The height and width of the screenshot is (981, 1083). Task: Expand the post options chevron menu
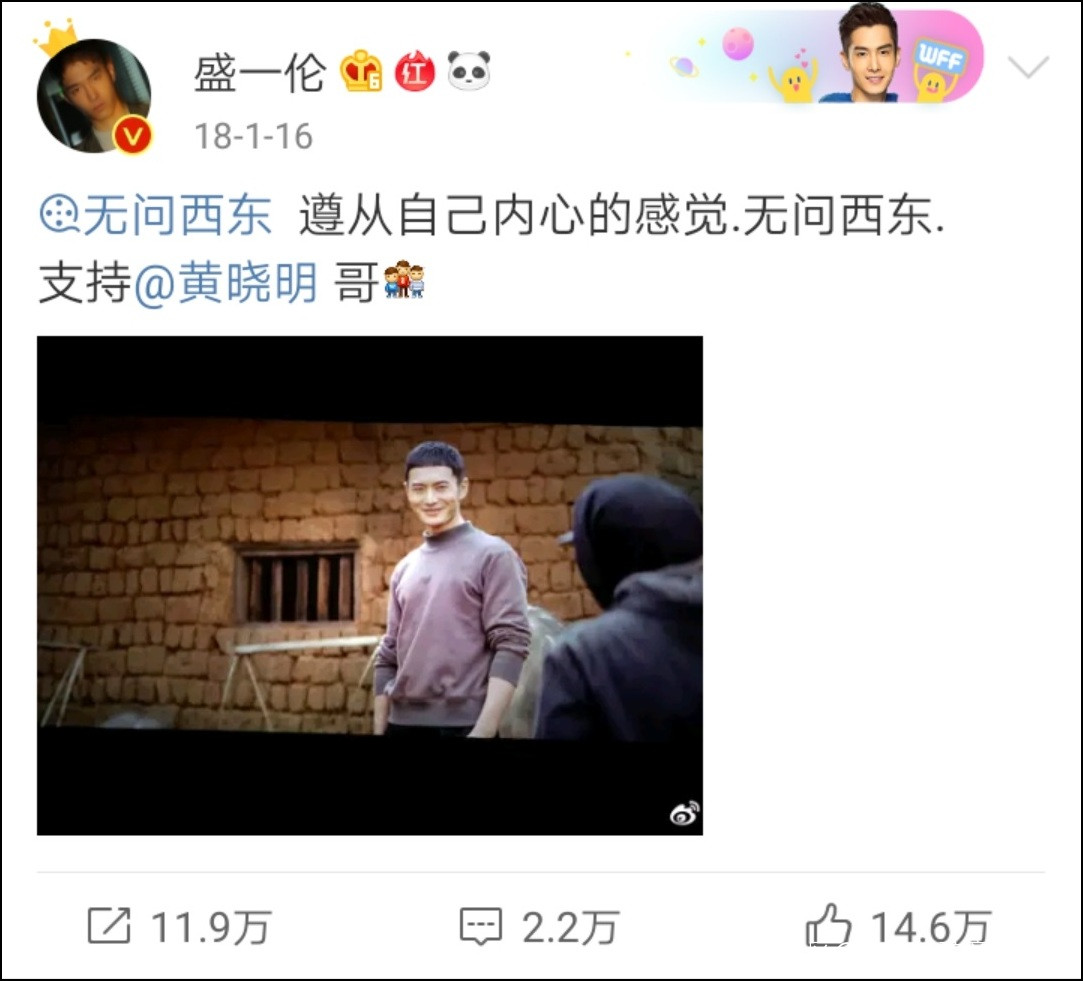[x=1028, y=66]
